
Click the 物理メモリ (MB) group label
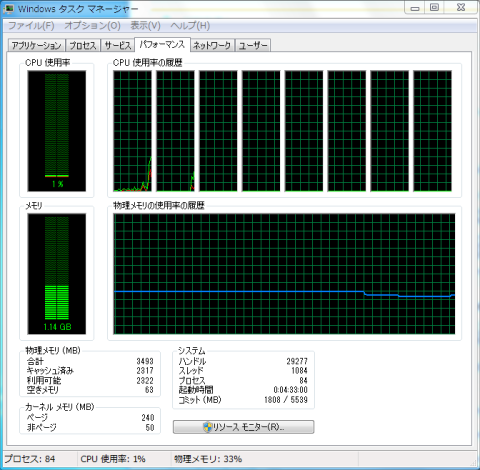[x=53, y=350]
